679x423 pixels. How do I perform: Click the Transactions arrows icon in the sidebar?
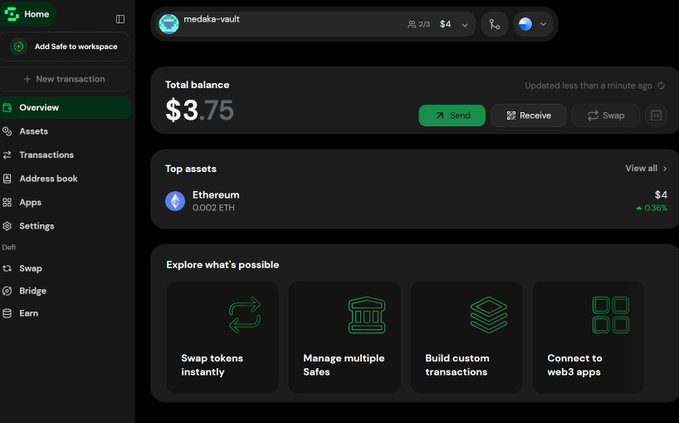pos(7,155)
